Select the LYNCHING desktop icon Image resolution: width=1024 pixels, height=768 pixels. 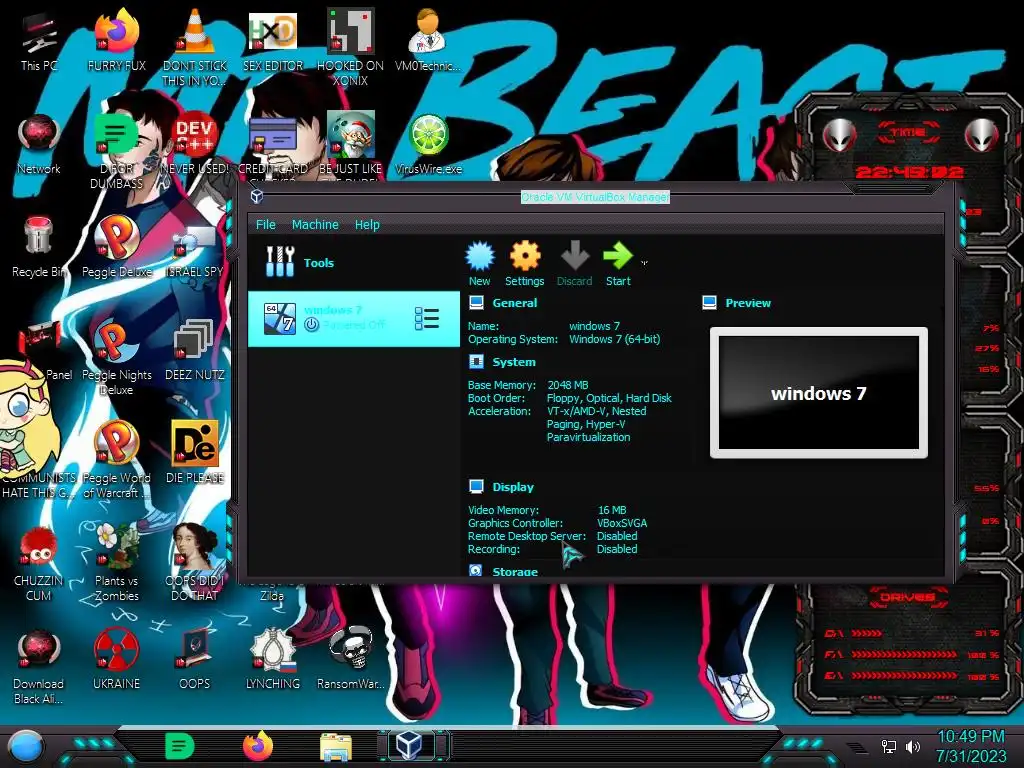tap(273, 660)
